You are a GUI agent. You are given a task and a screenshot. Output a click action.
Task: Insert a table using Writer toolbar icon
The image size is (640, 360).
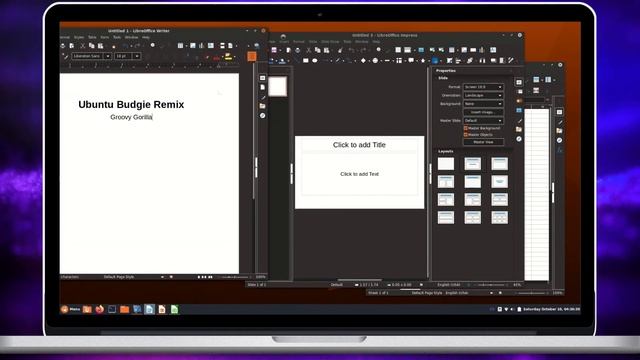(x=180, y=46)
